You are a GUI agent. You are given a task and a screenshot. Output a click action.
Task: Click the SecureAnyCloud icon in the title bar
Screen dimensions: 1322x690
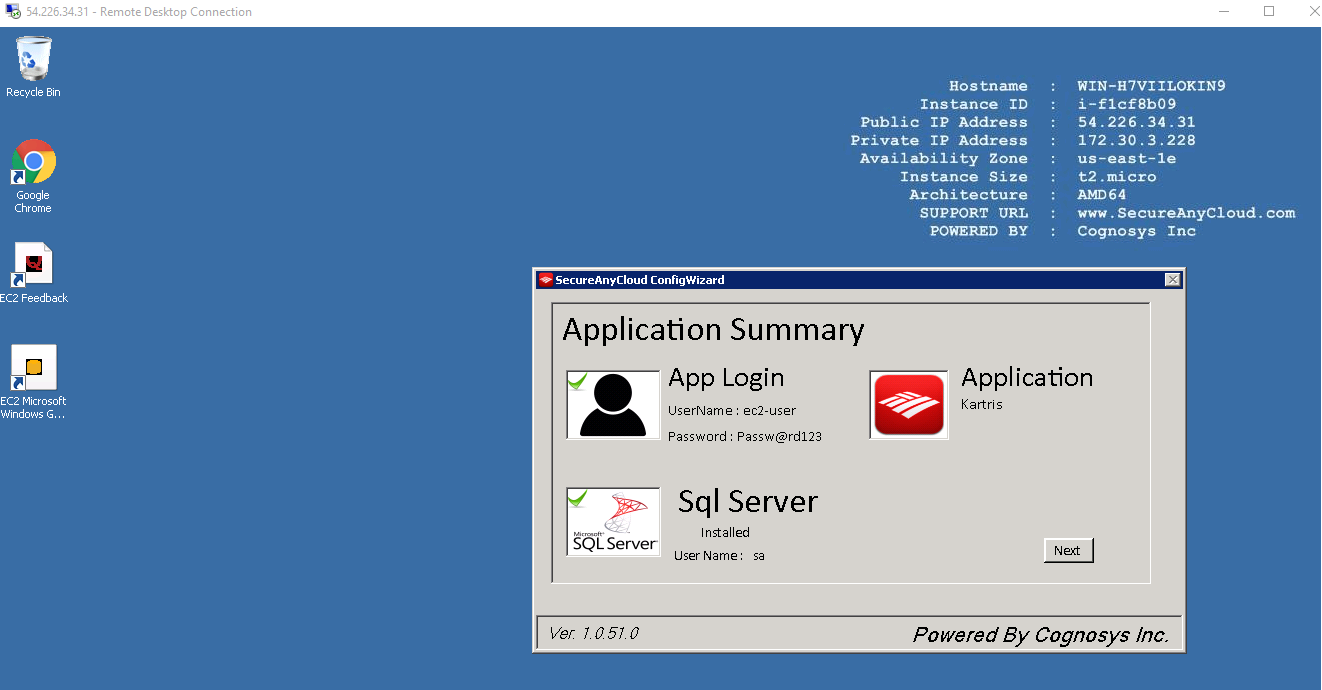tap(546, 280)
